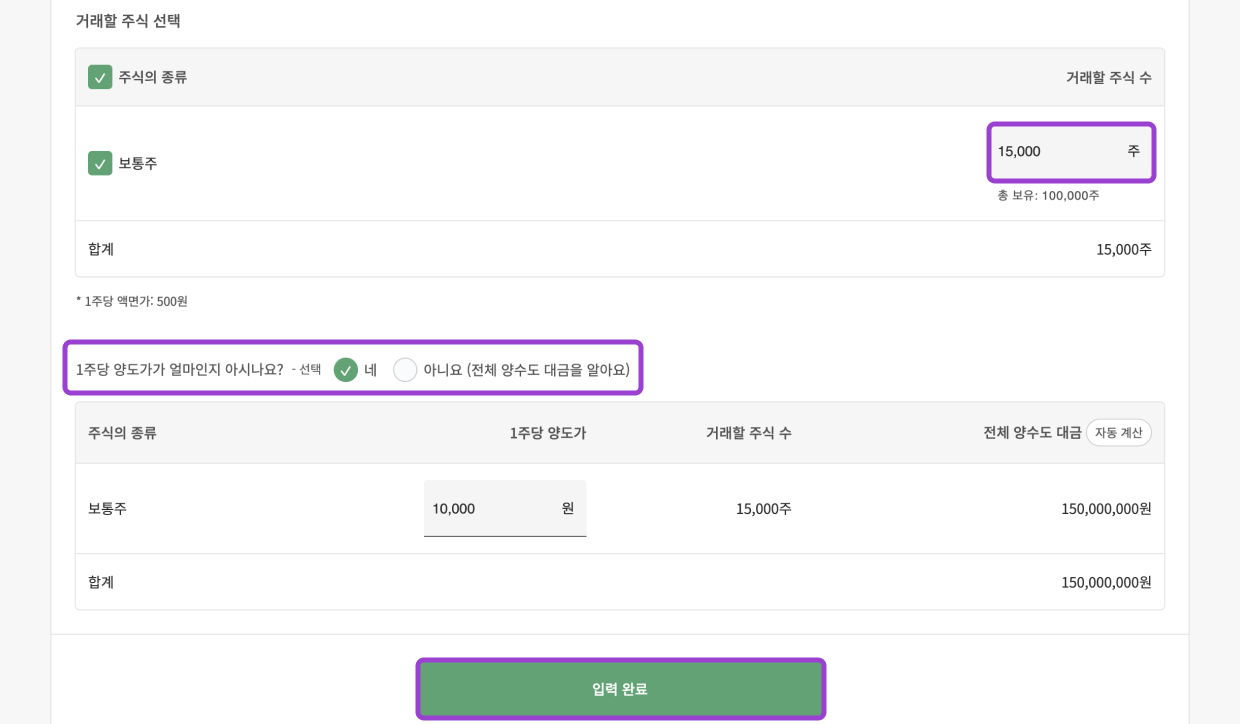Click the 15,000주 total in first table
This screenshot has height=724, width=1240.
point(1123,249)
